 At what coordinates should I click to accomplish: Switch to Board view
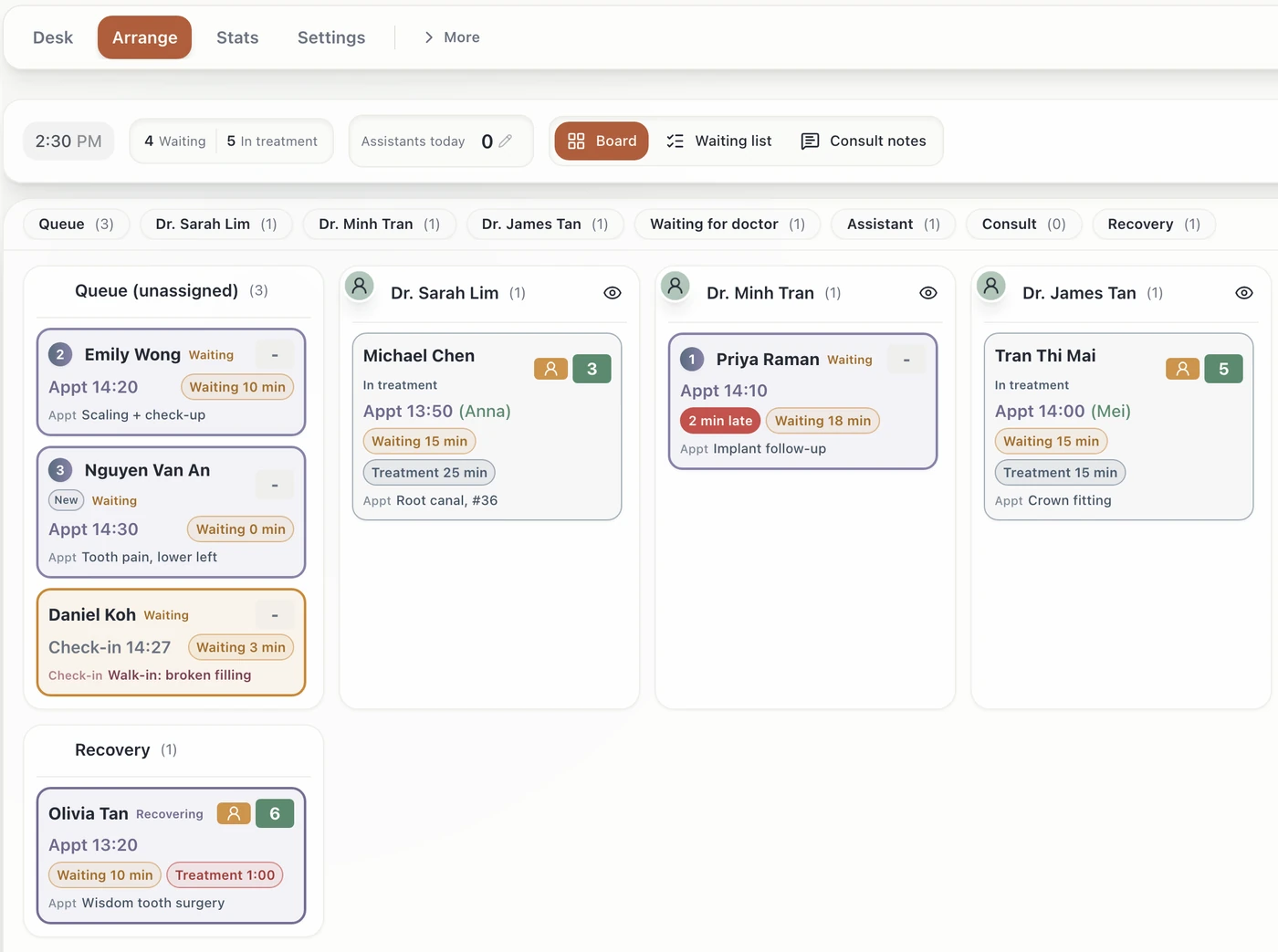point(602,141)
